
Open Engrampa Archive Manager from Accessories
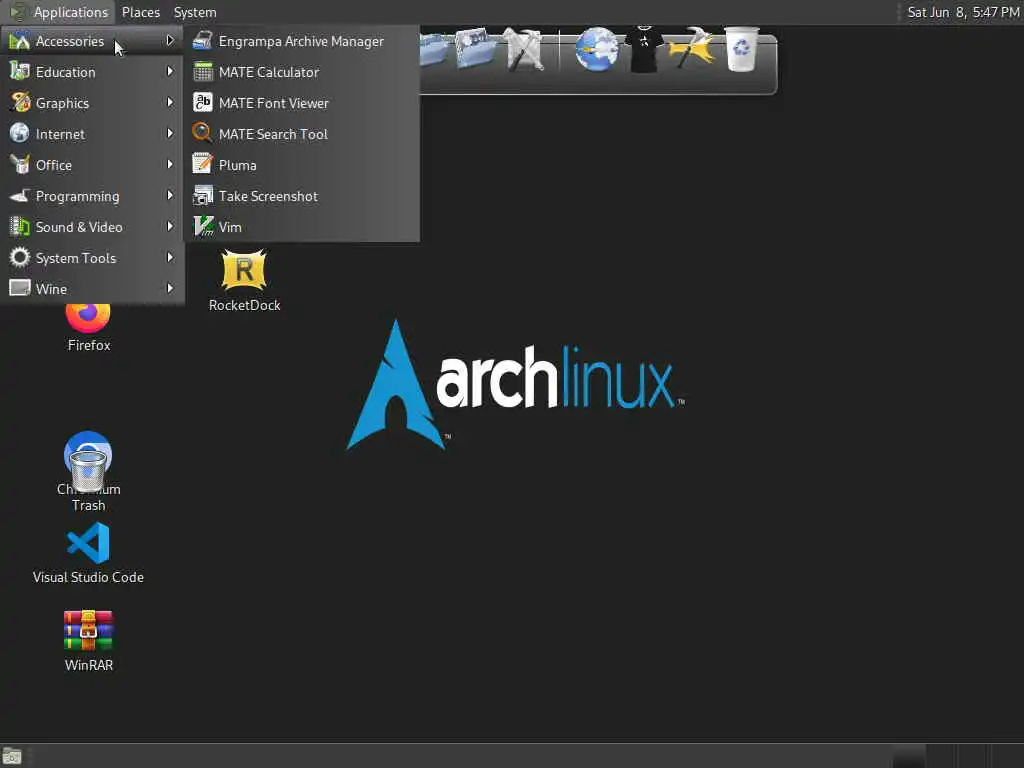(302, 41)
